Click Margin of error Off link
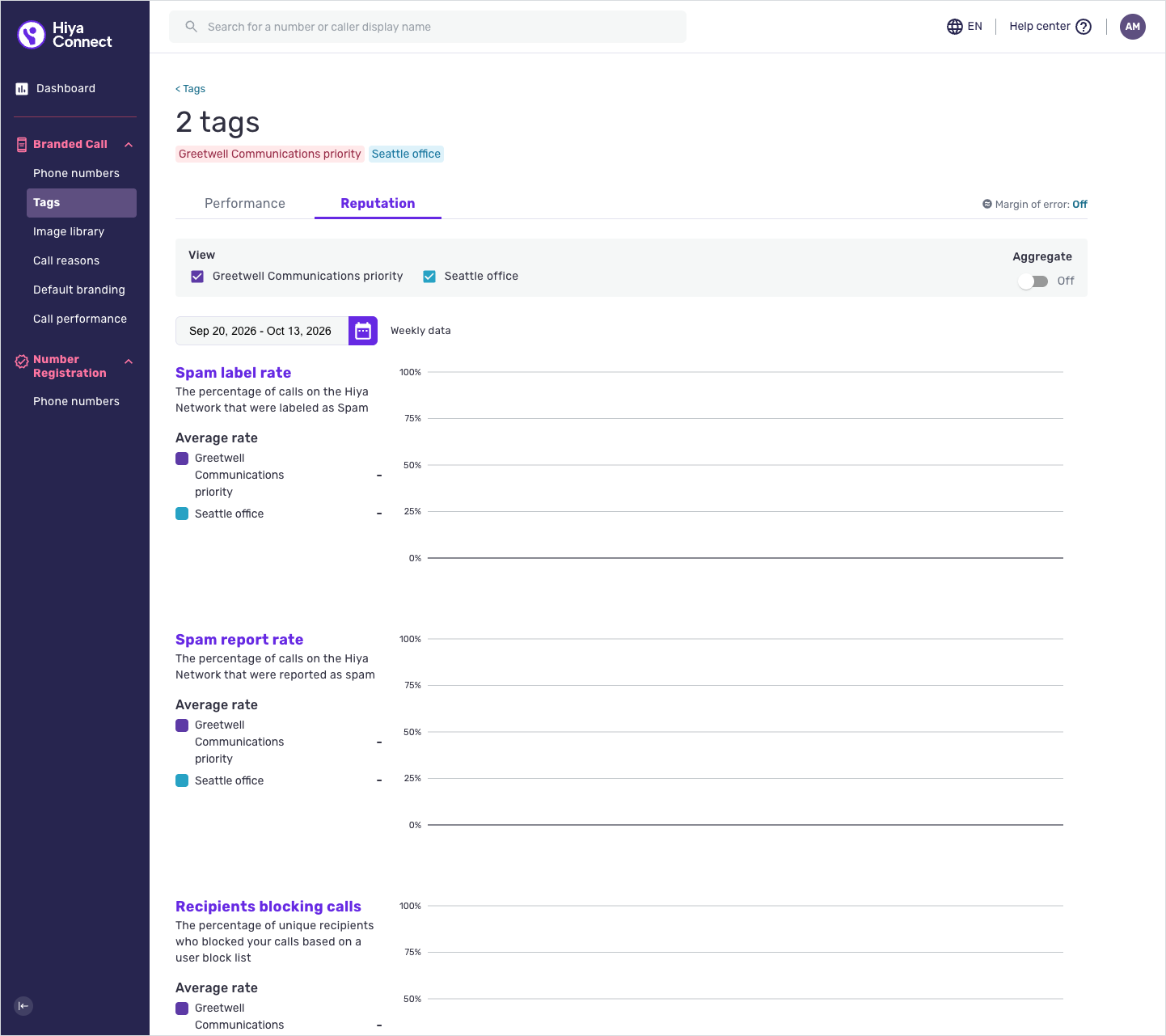 click(1079, 205)
